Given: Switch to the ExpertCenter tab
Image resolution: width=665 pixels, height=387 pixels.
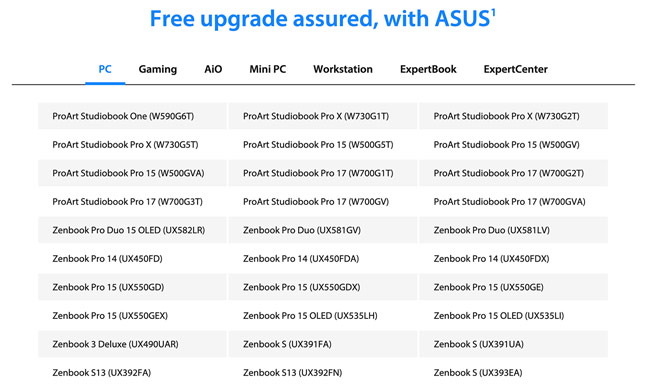Looking at the screenshot, I should coord(515,69).
